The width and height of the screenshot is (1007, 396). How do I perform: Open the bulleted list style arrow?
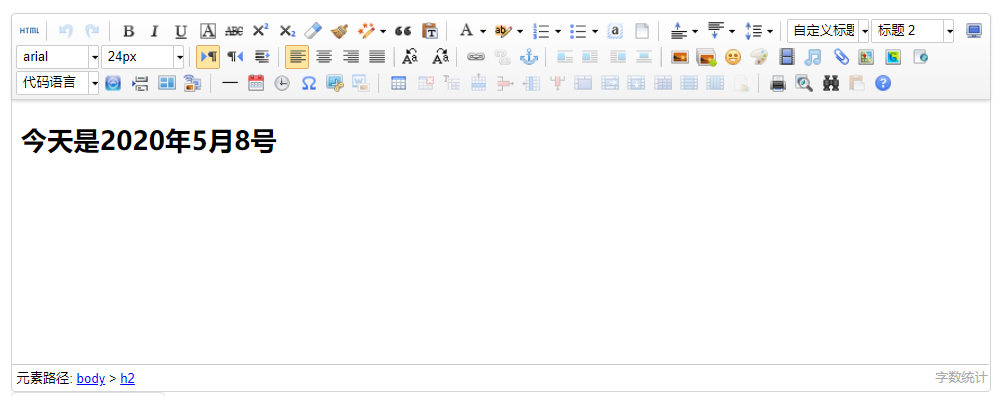595,31
